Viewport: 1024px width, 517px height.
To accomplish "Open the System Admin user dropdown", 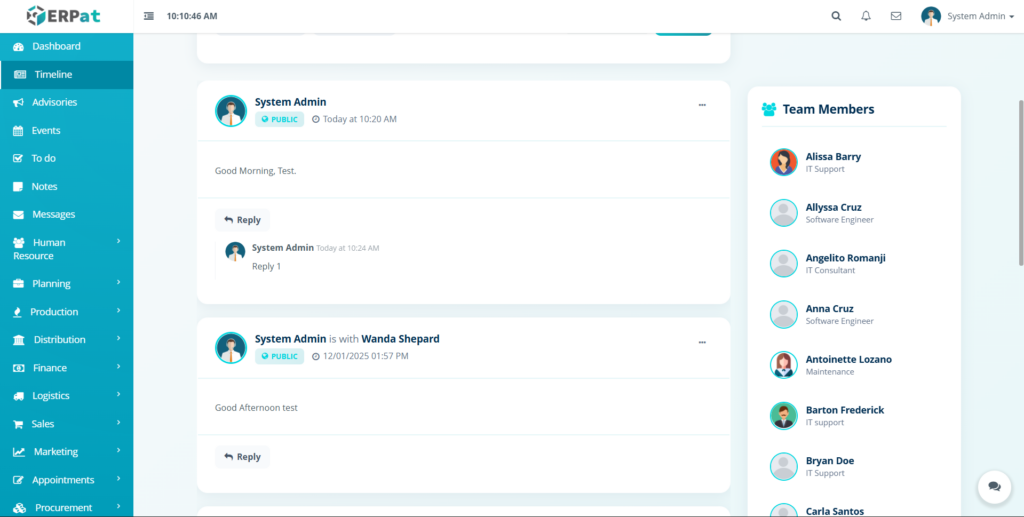I will click(x=966, y=16).
